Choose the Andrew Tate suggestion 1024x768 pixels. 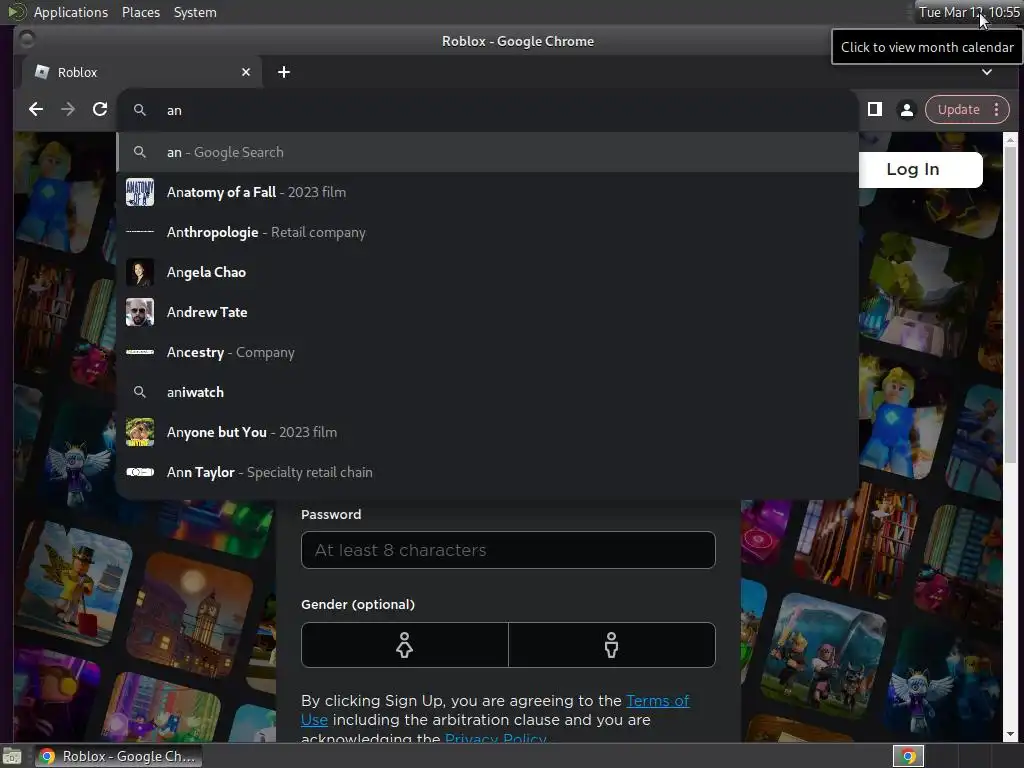click(x=487, y=312)
